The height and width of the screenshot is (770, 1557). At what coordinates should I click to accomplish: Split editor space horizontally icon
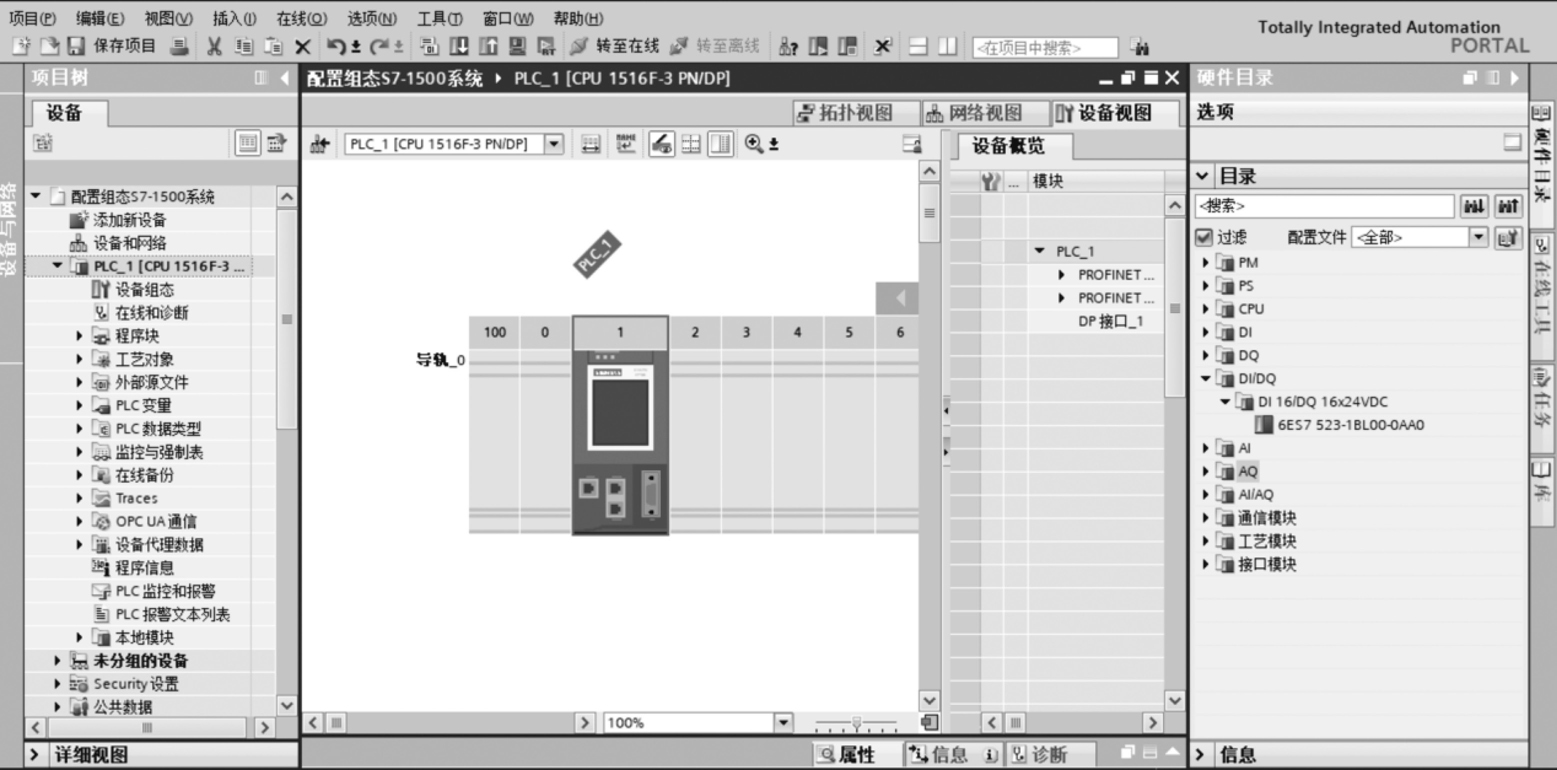pos(917,46)
